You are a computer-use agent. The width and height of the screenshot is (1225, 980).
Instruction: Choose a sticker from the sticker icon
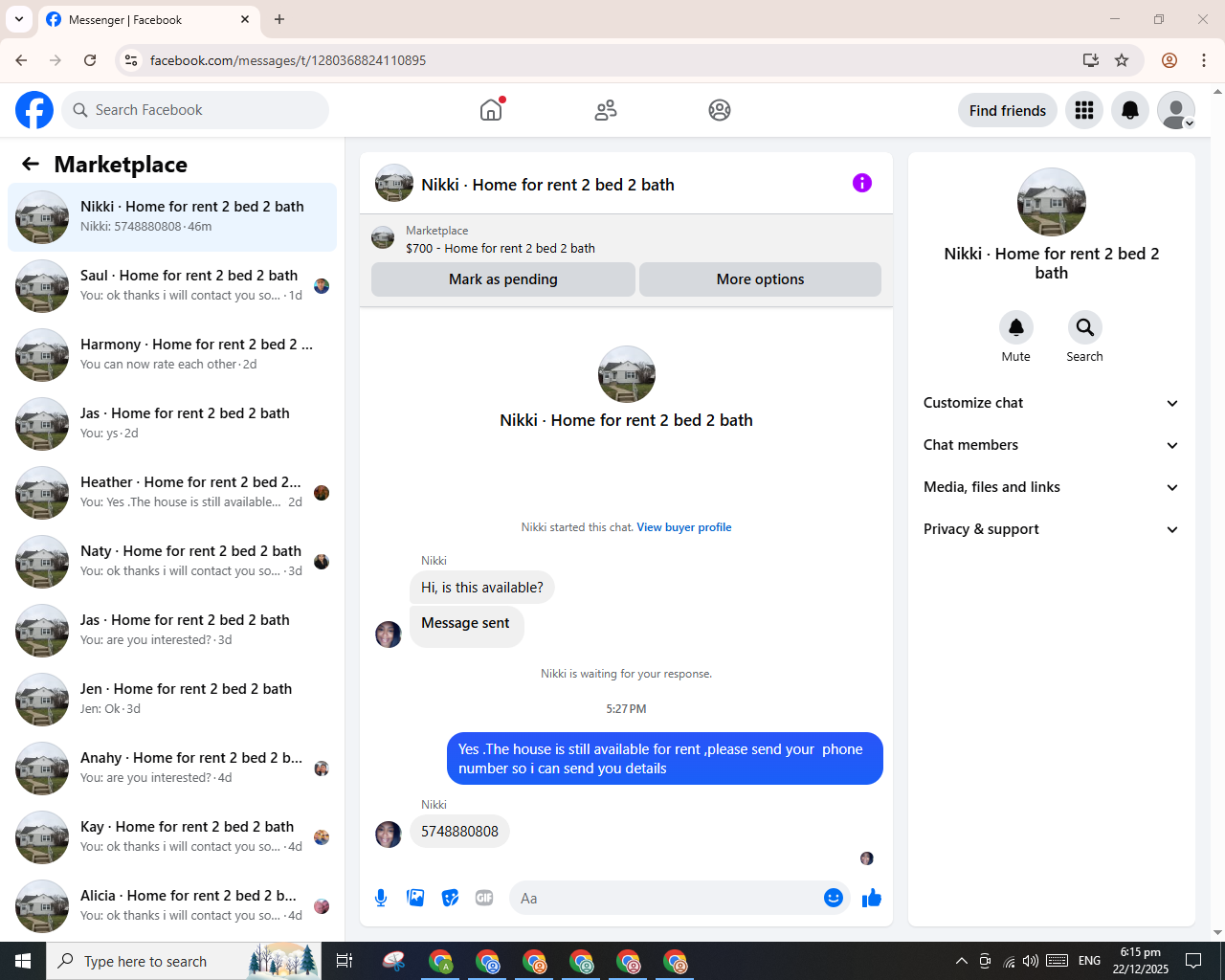pyautogui.click(x=450, y=898)
